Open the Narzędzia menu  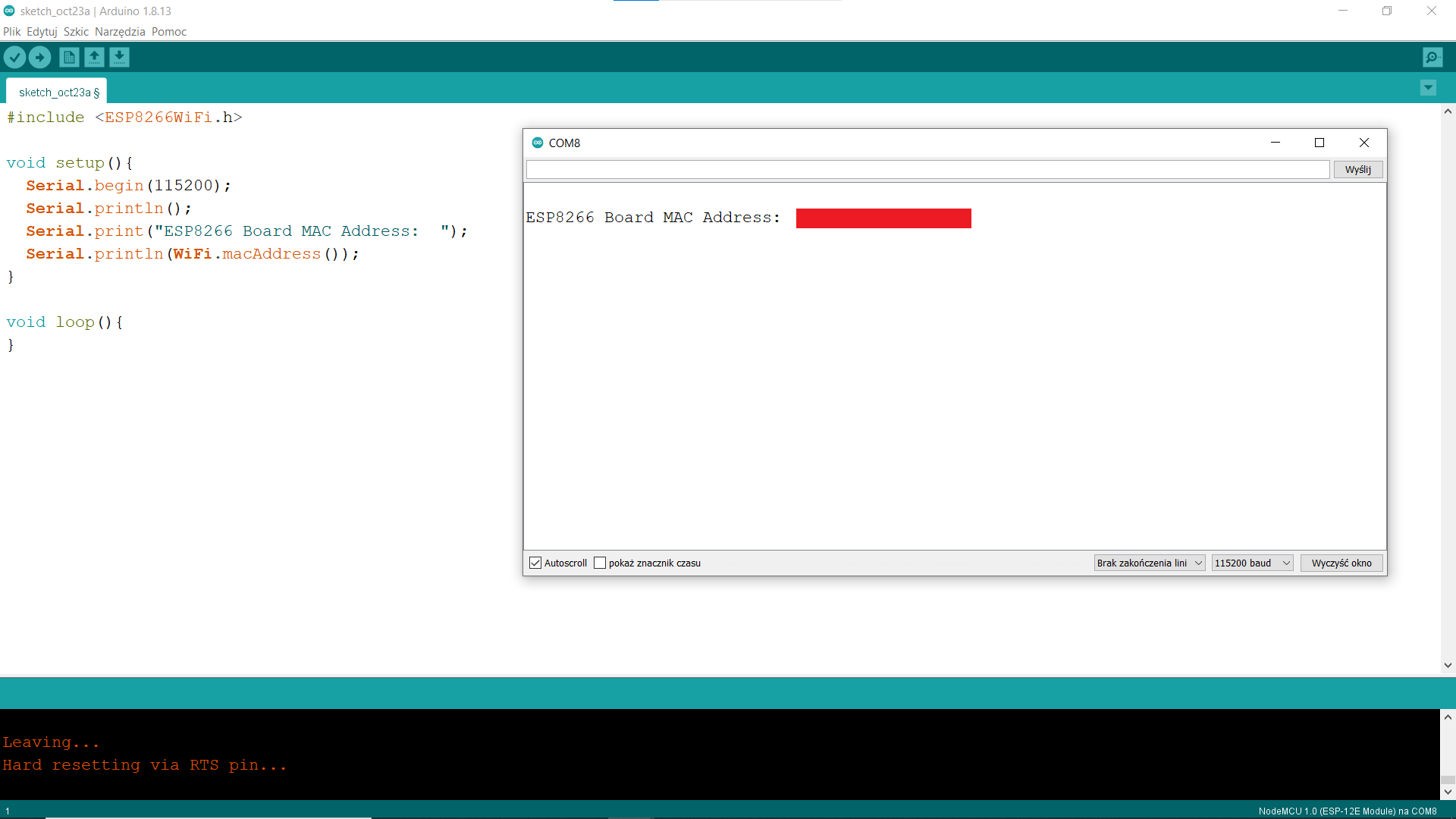120,32
